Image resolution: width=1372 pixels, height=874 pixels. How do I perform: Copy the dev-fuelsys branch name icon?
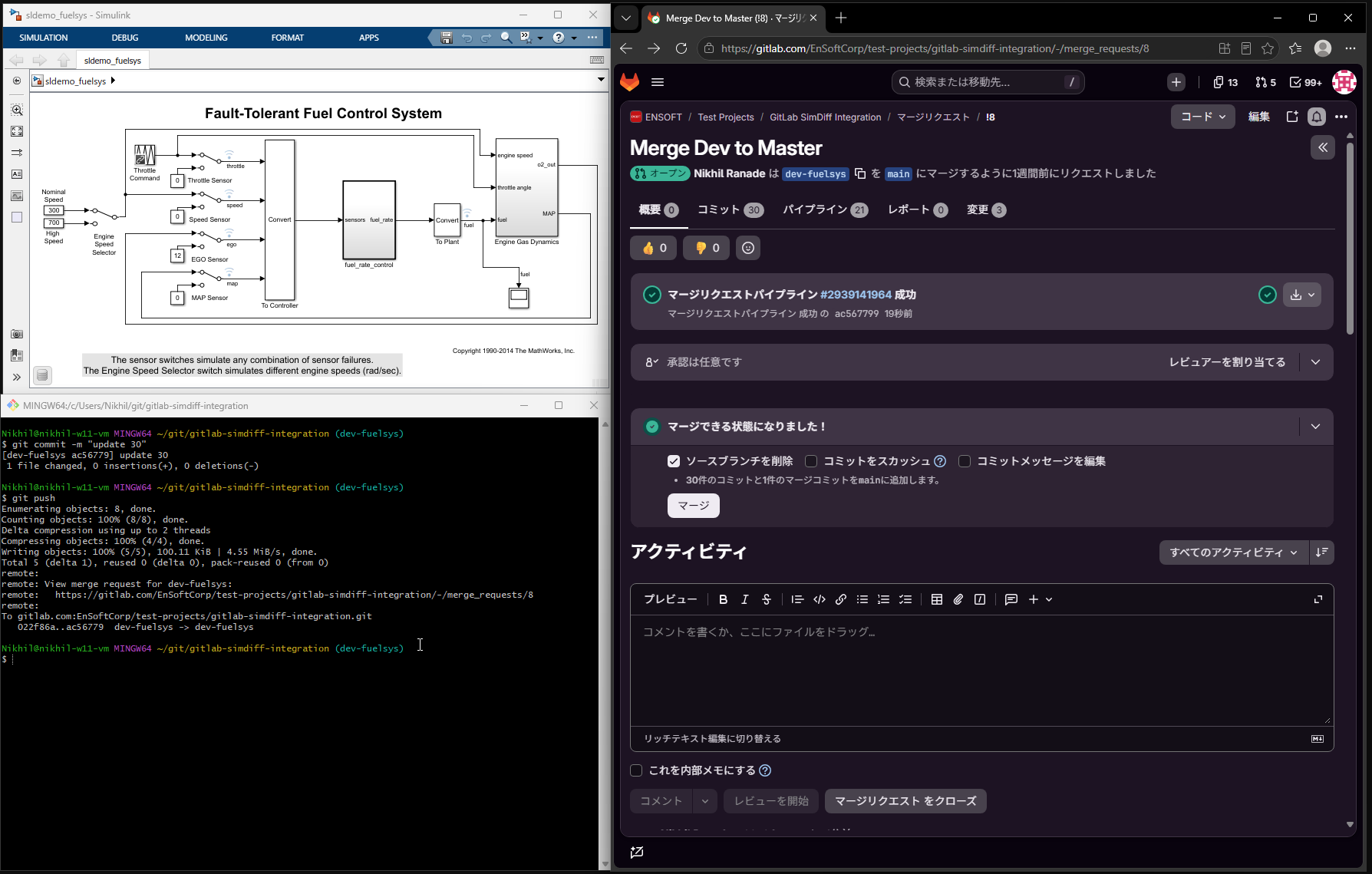tap(860, 173)
